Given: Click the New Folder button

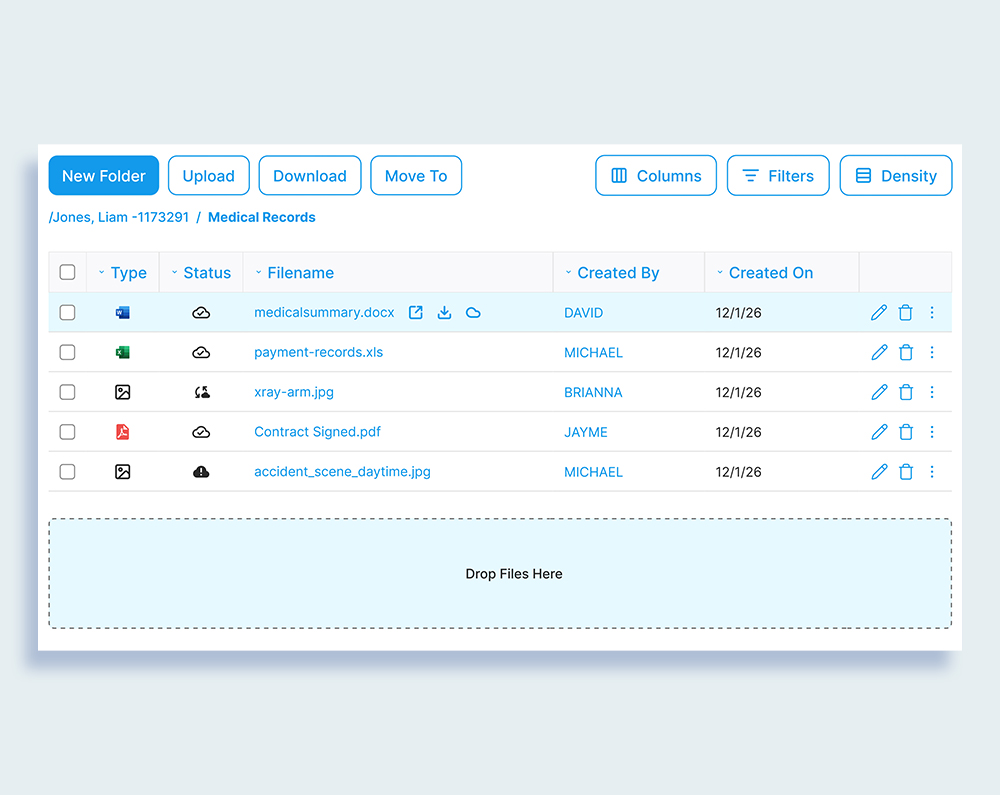Looking at the screenshot, I should click(x=104, y=176).
